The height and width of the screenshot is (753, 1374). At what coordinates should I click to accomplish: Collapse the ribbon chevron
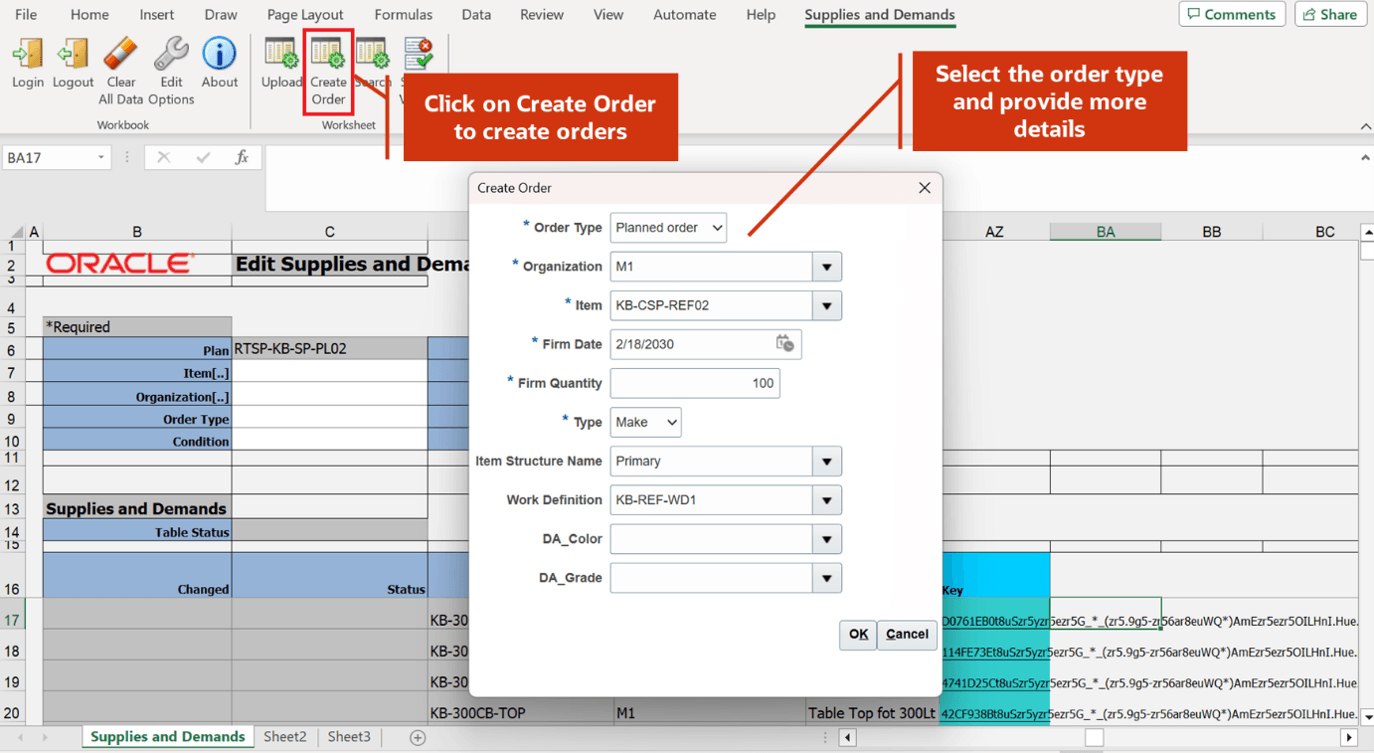coord(1365,127)
